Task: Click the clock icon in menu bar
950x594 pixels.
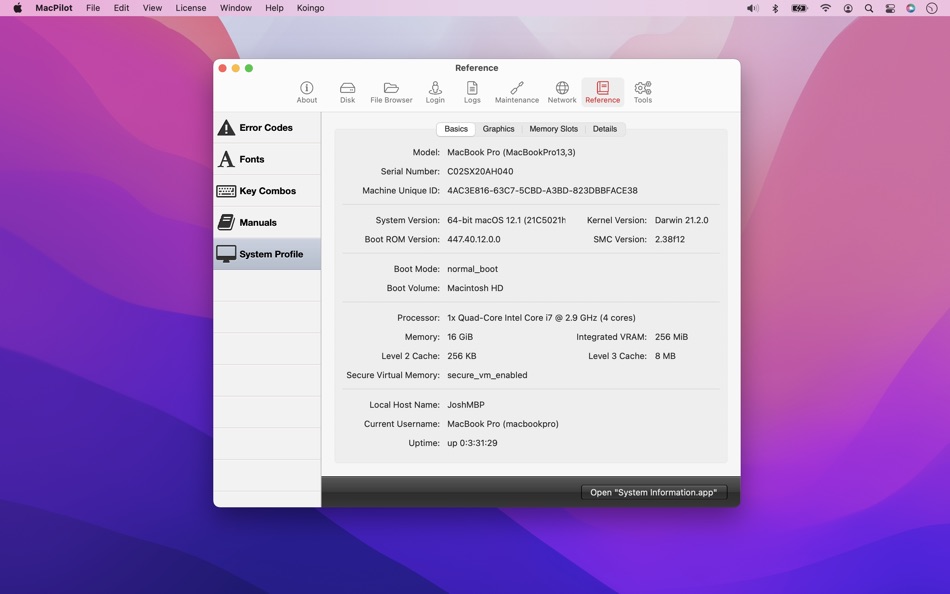Action: 932,8
